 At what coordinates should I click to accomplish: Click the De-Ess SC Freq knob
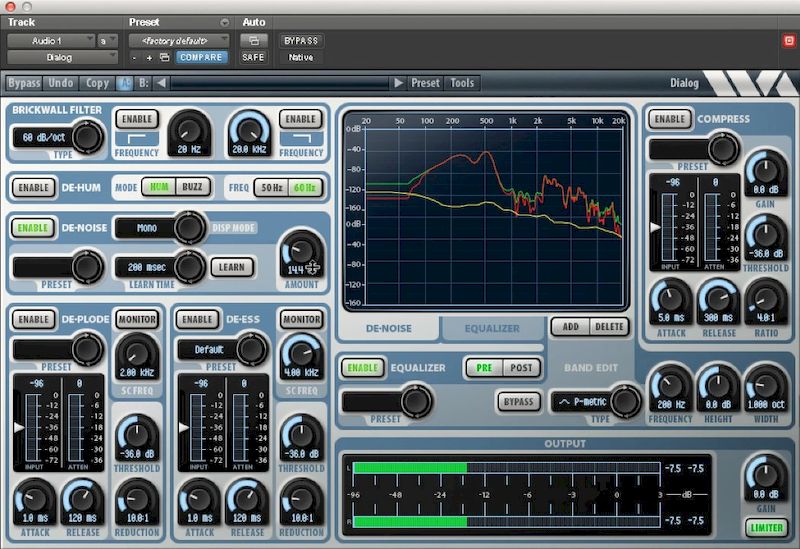coord(301,353)
